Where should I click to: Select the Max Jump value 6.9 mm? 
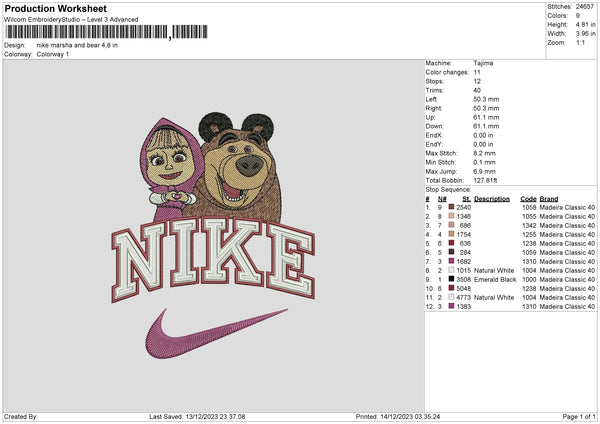(x=484, y=171)
